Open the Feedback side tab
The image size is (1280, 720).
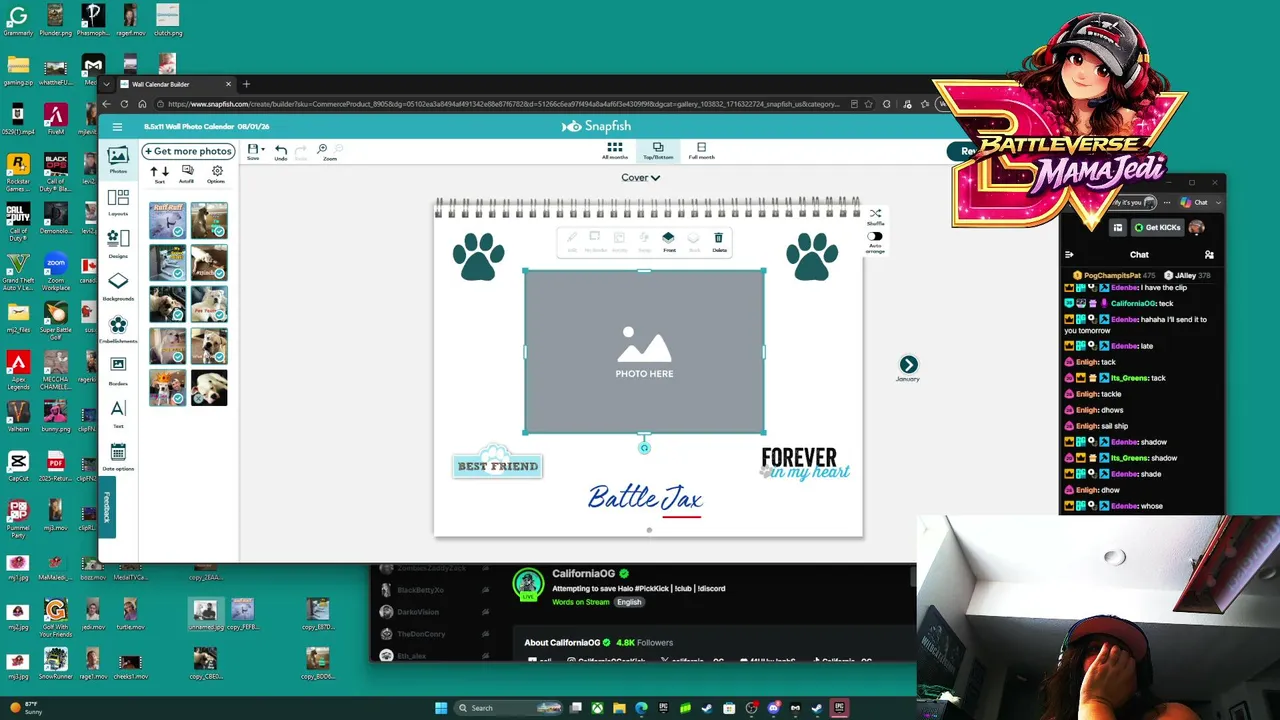tap(107, 507)
